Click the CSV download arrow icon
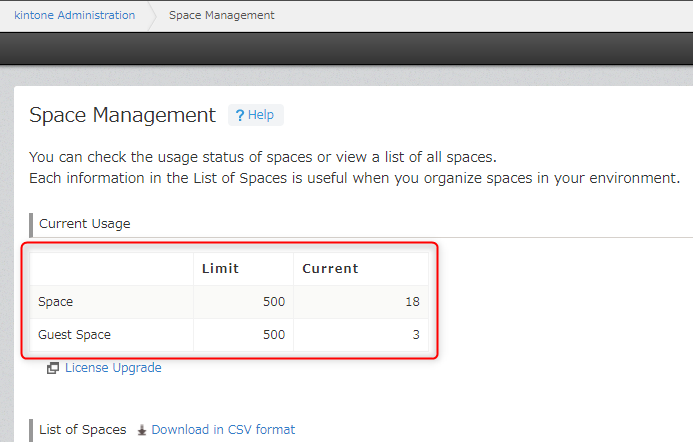This screenshot has width=693, height=442. pos(142,430)
